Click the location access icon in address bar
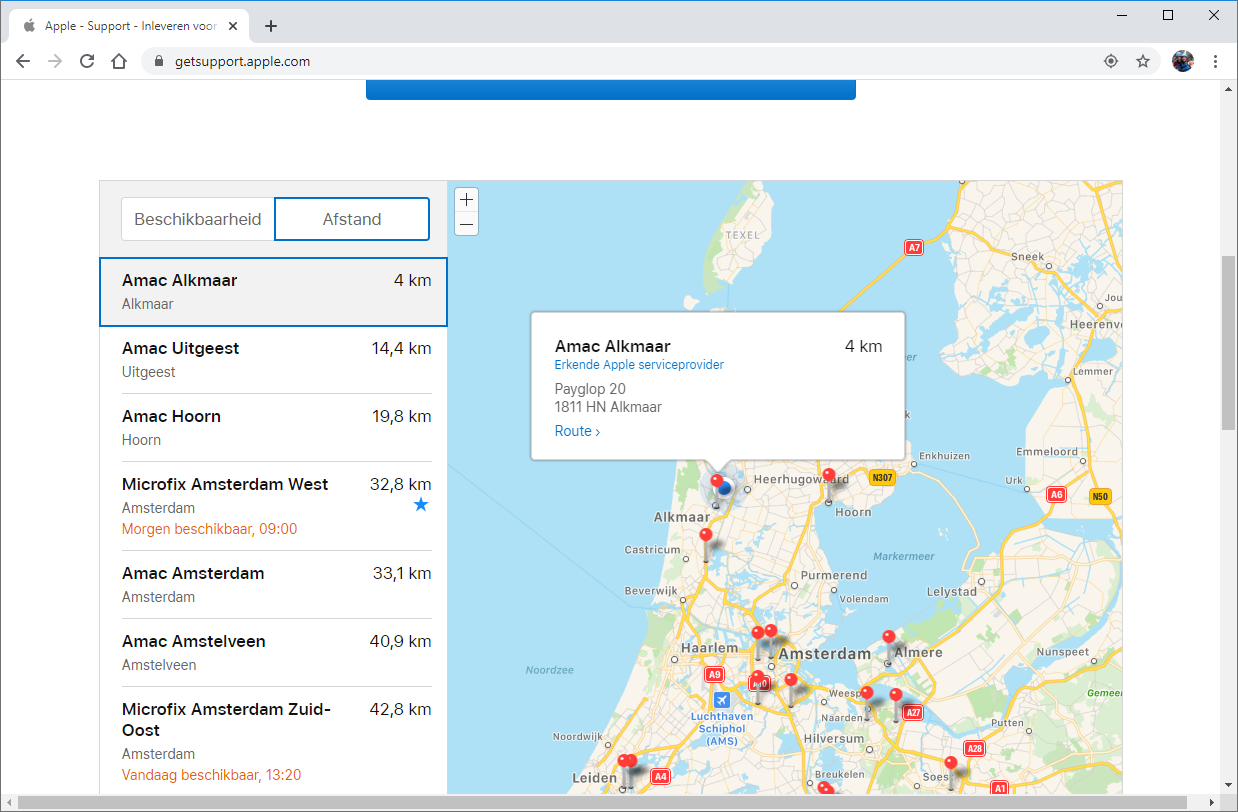Image resolution: width=1238 pixels, height=812 pixels. 1110,61
